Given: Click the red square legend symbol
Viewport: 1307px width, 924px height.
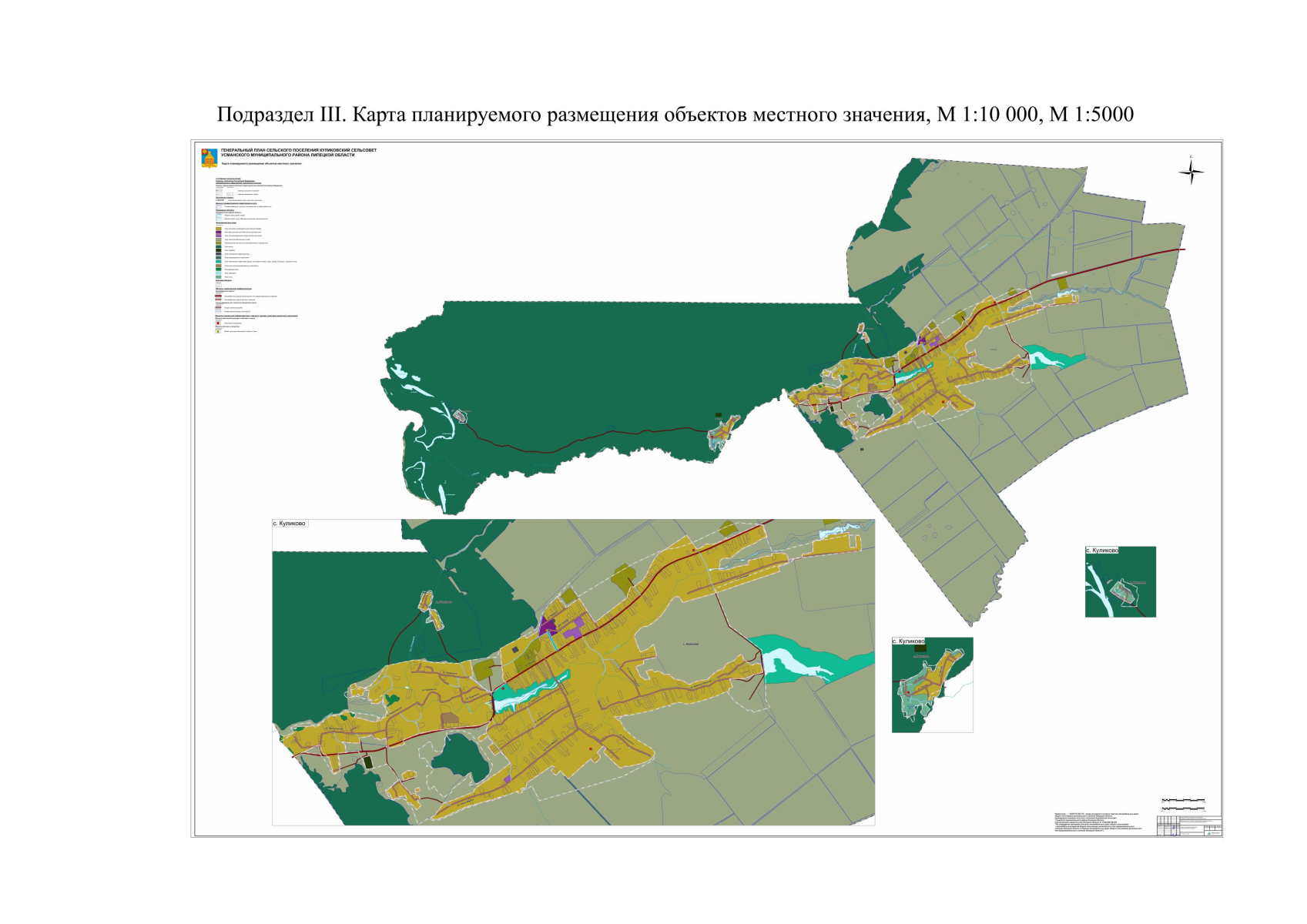Looking at the screenshot, I should (218, 323).
